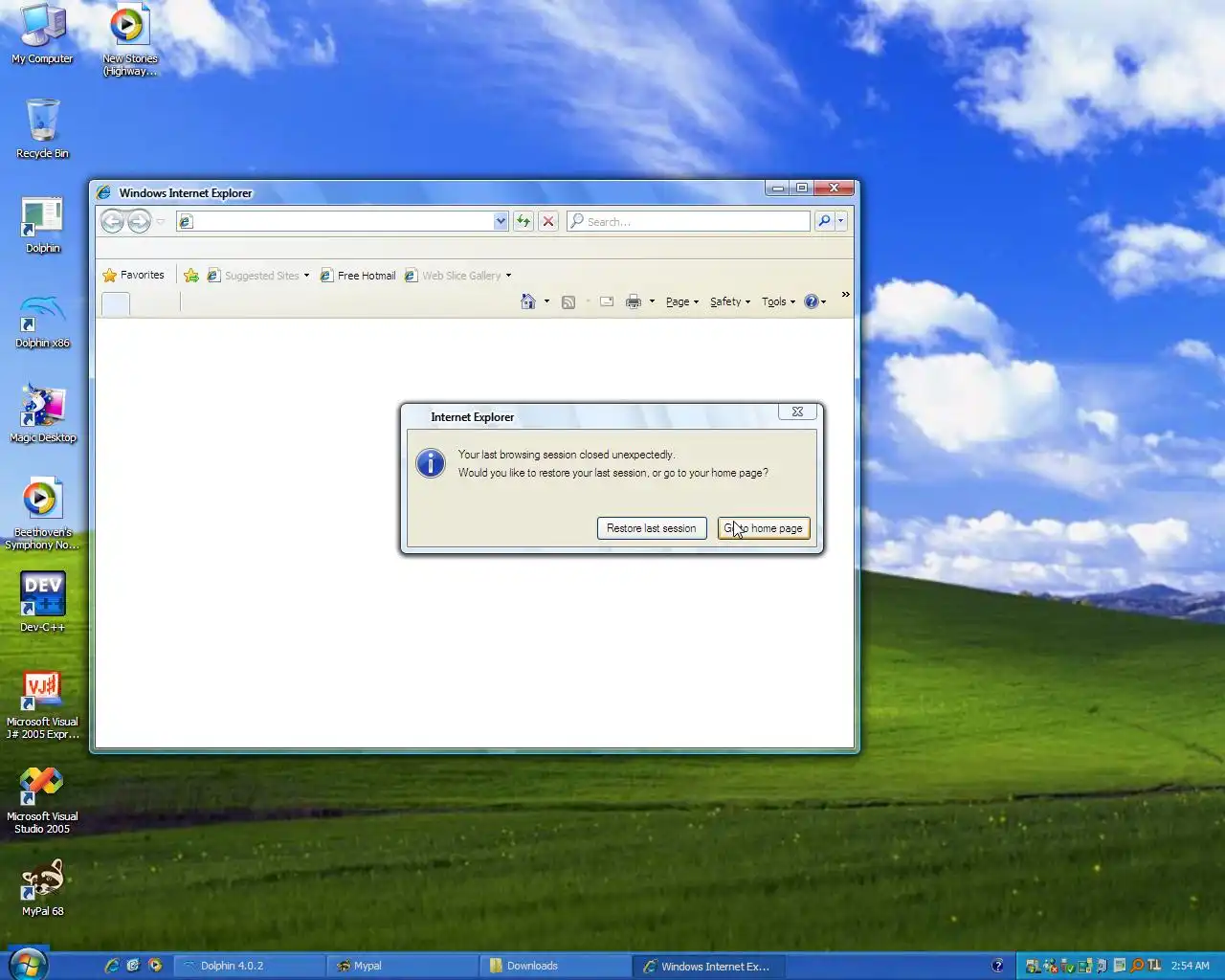Switch to Dolphin 4.0.2 taskbar button

(x=249, y=966)
